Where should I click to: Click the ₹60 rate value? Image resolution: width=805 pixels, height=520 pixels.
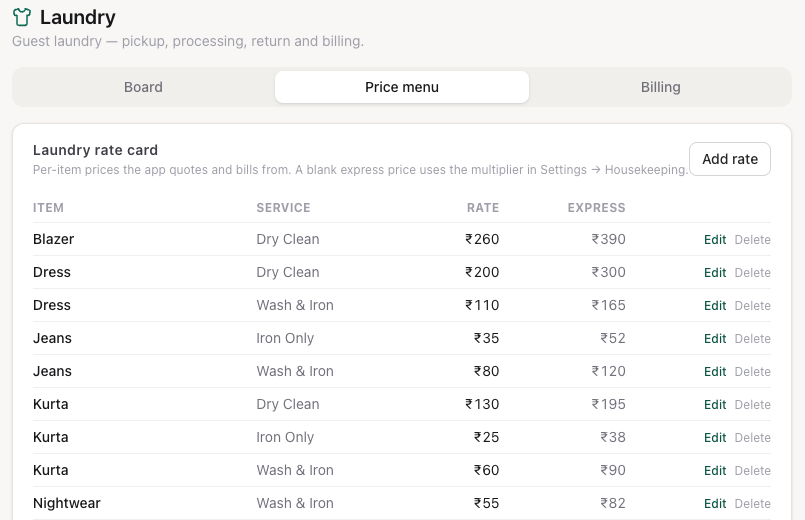[486, 470]
